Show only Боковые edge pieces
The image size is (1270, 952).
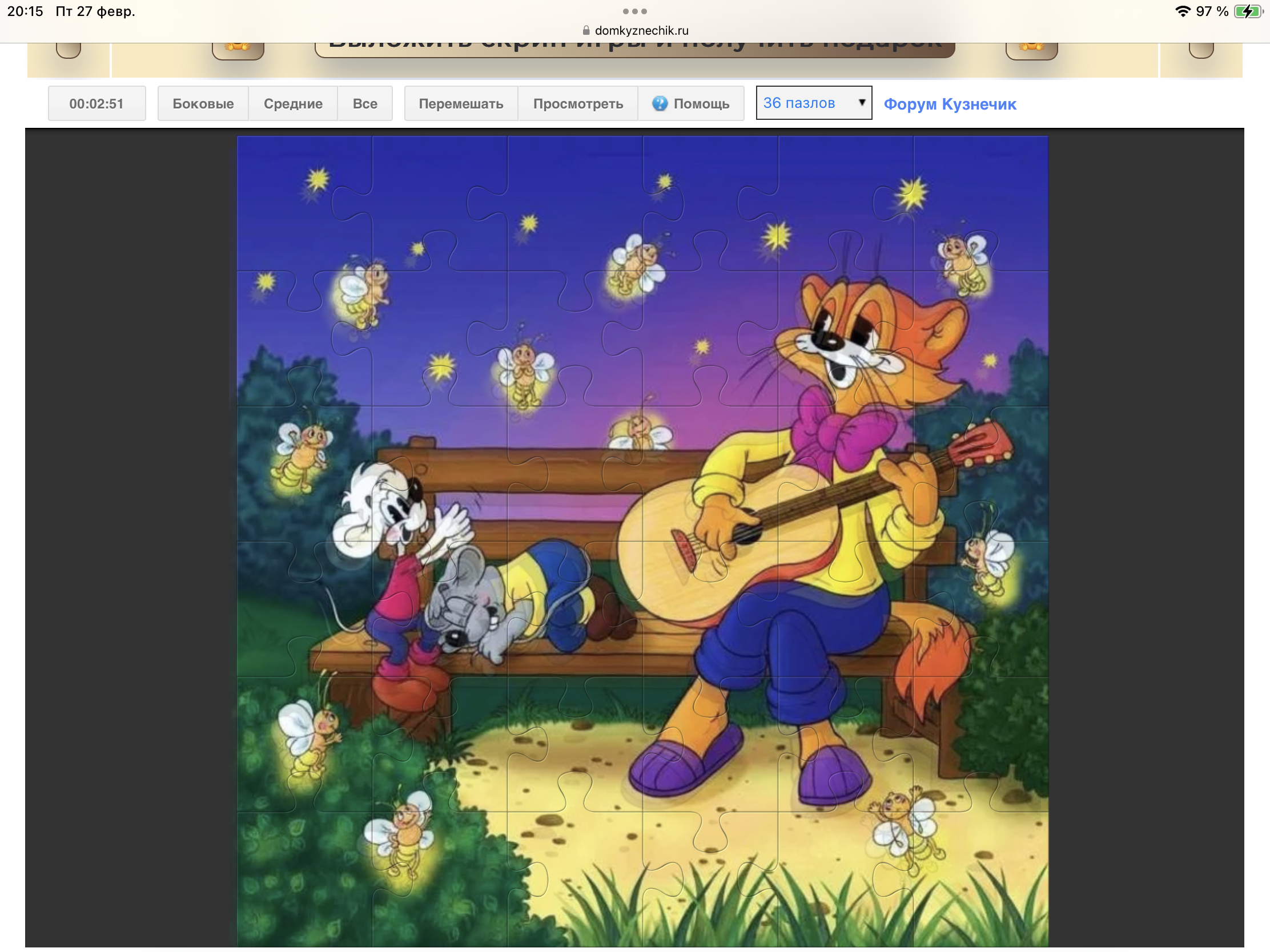pos(203,104)
